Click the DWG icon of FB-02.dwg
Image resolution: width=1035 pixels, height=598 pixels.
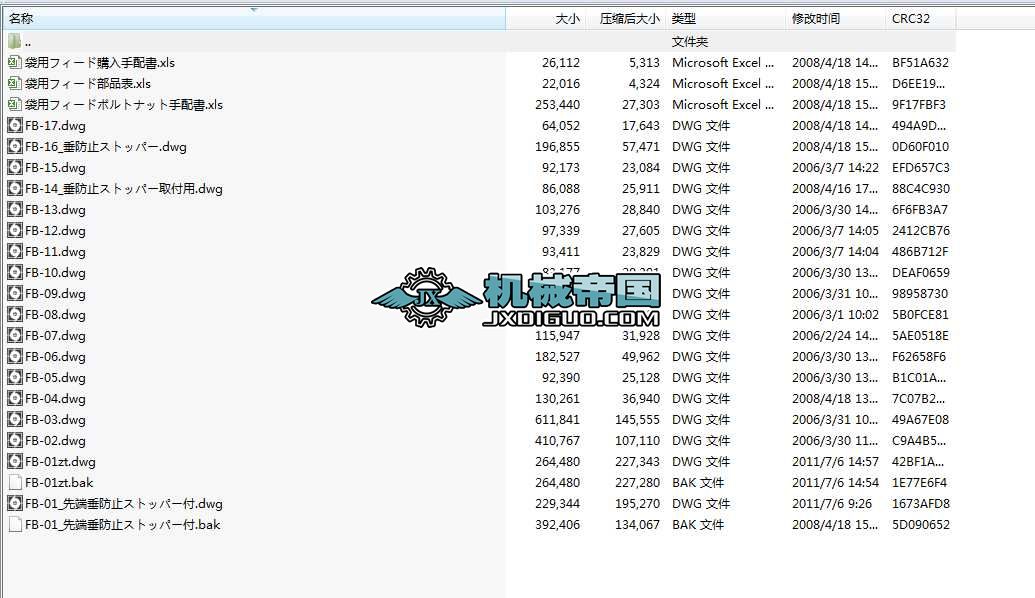[x=15, y=441]
